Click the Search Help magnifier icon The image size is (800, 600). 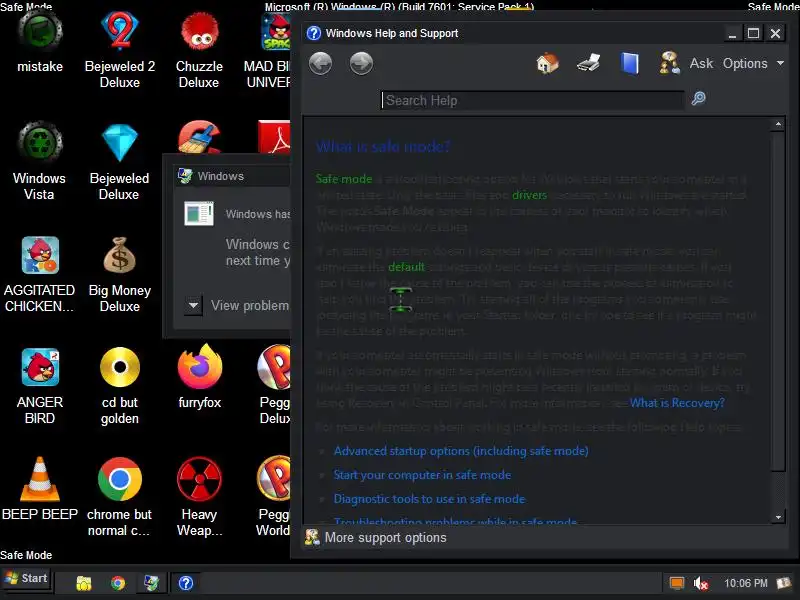(698, 98)
